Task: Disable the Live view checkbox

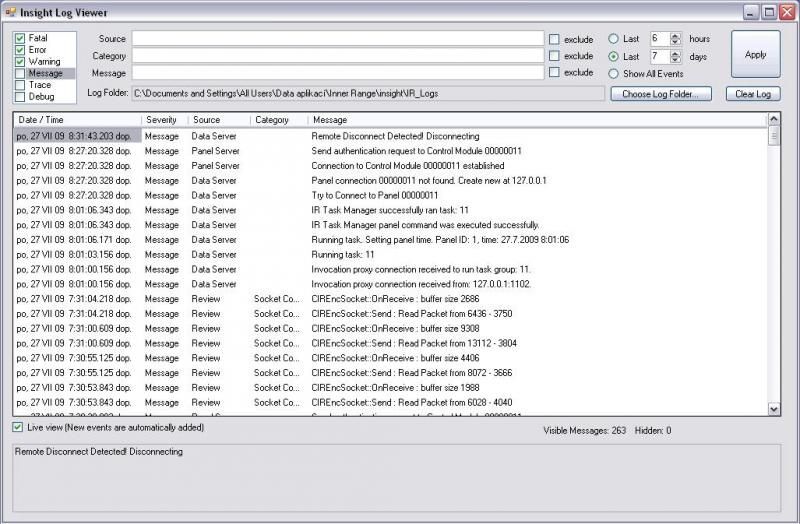Action: (x=18, y=427)
